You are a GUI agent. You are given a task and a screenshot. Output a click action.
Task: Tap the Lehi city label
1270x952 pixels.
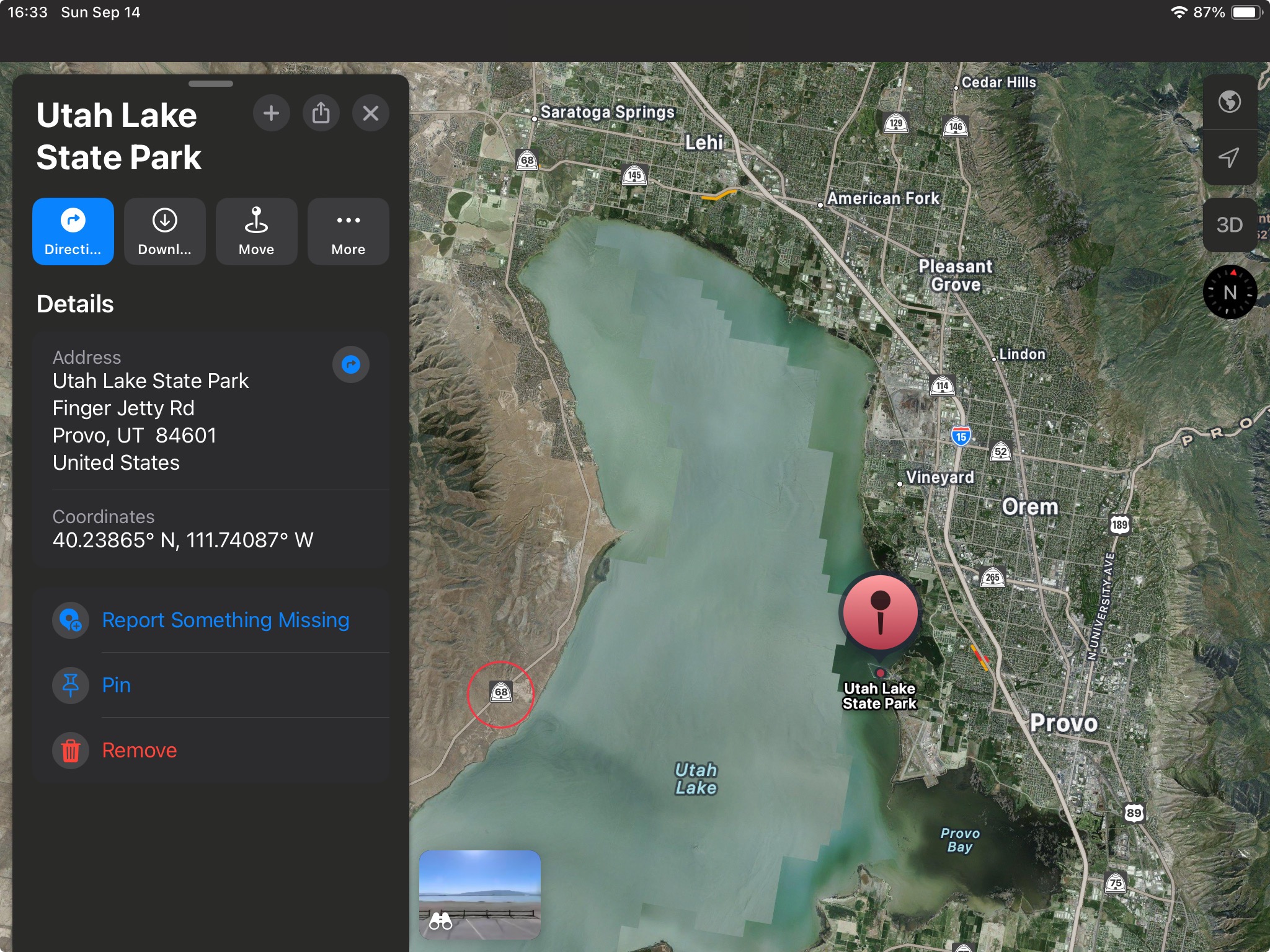(704, 143)
